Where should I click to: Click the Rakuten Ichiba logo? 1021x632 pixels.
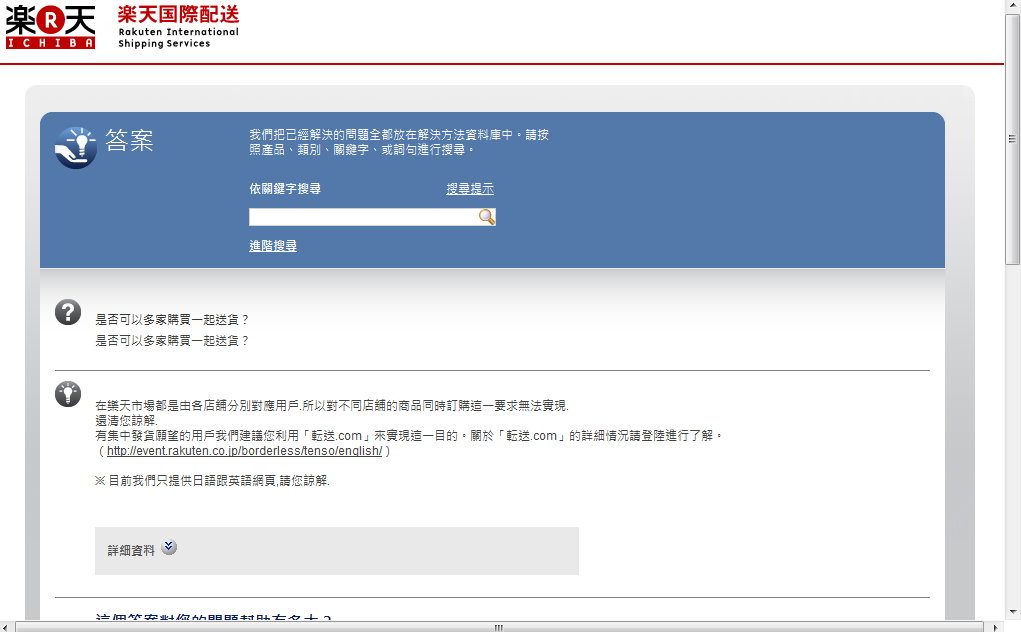pyautogui.click(x=50, y=27)
